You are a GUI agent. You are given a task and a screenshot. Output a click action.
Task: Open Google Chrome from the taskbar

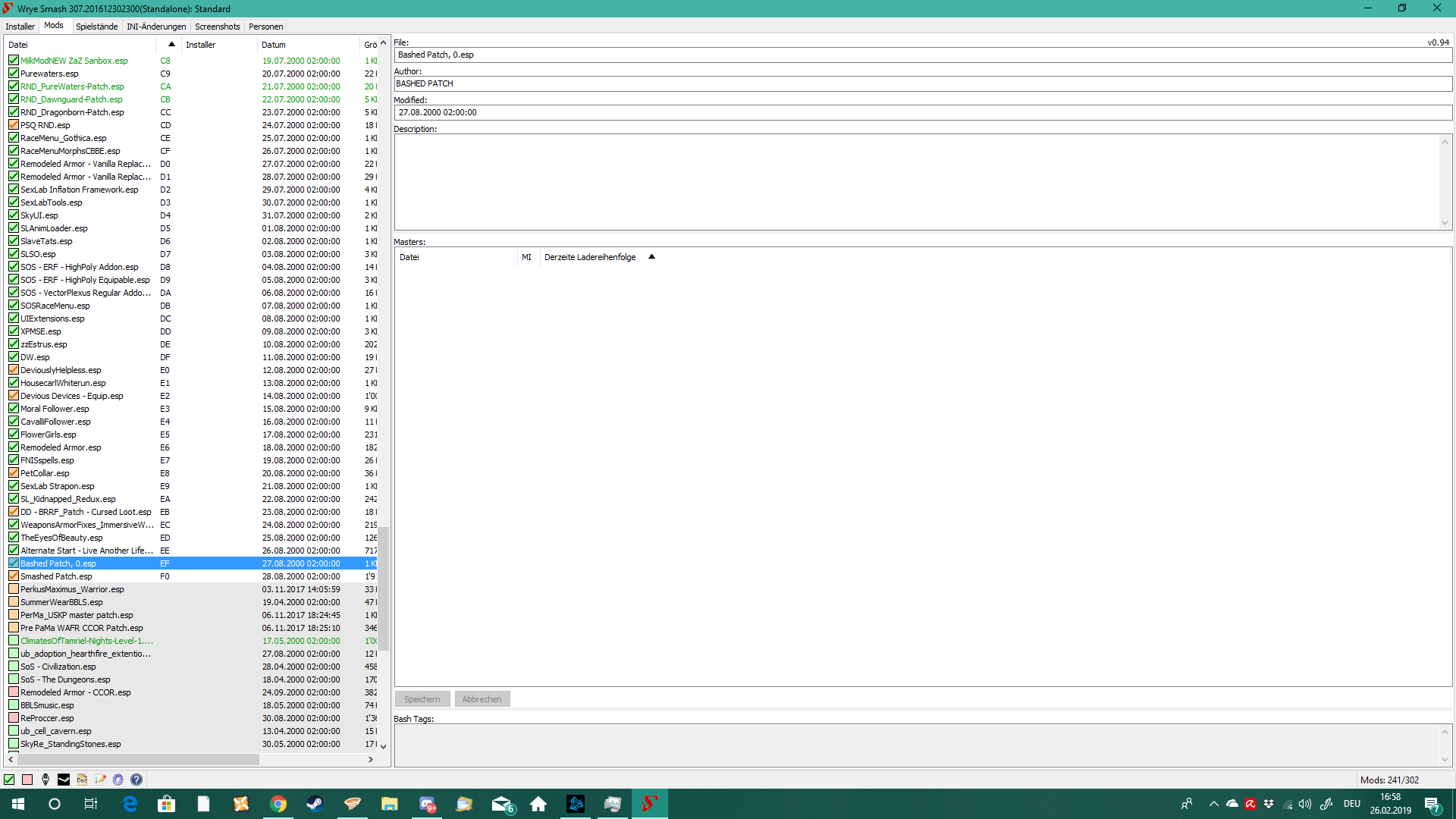[278, 804]
